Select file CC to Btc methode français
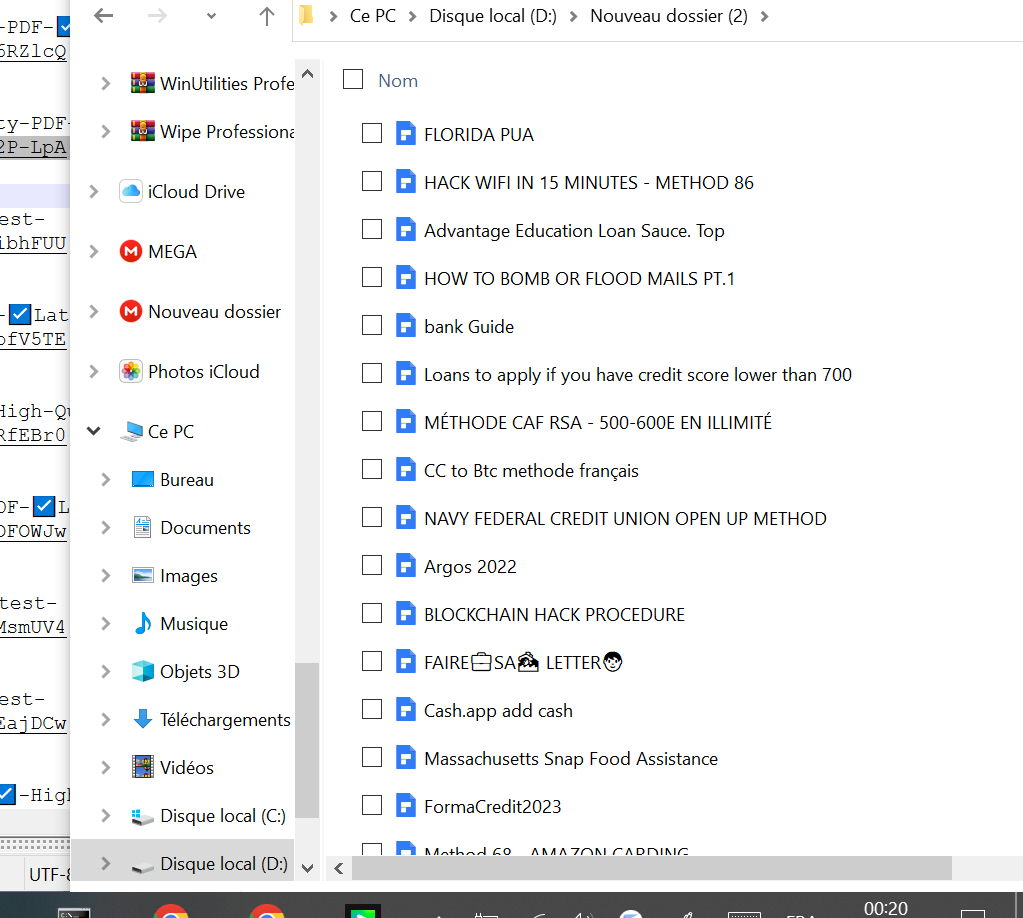Screen dimensions: 1023x918 click(531, 471)
